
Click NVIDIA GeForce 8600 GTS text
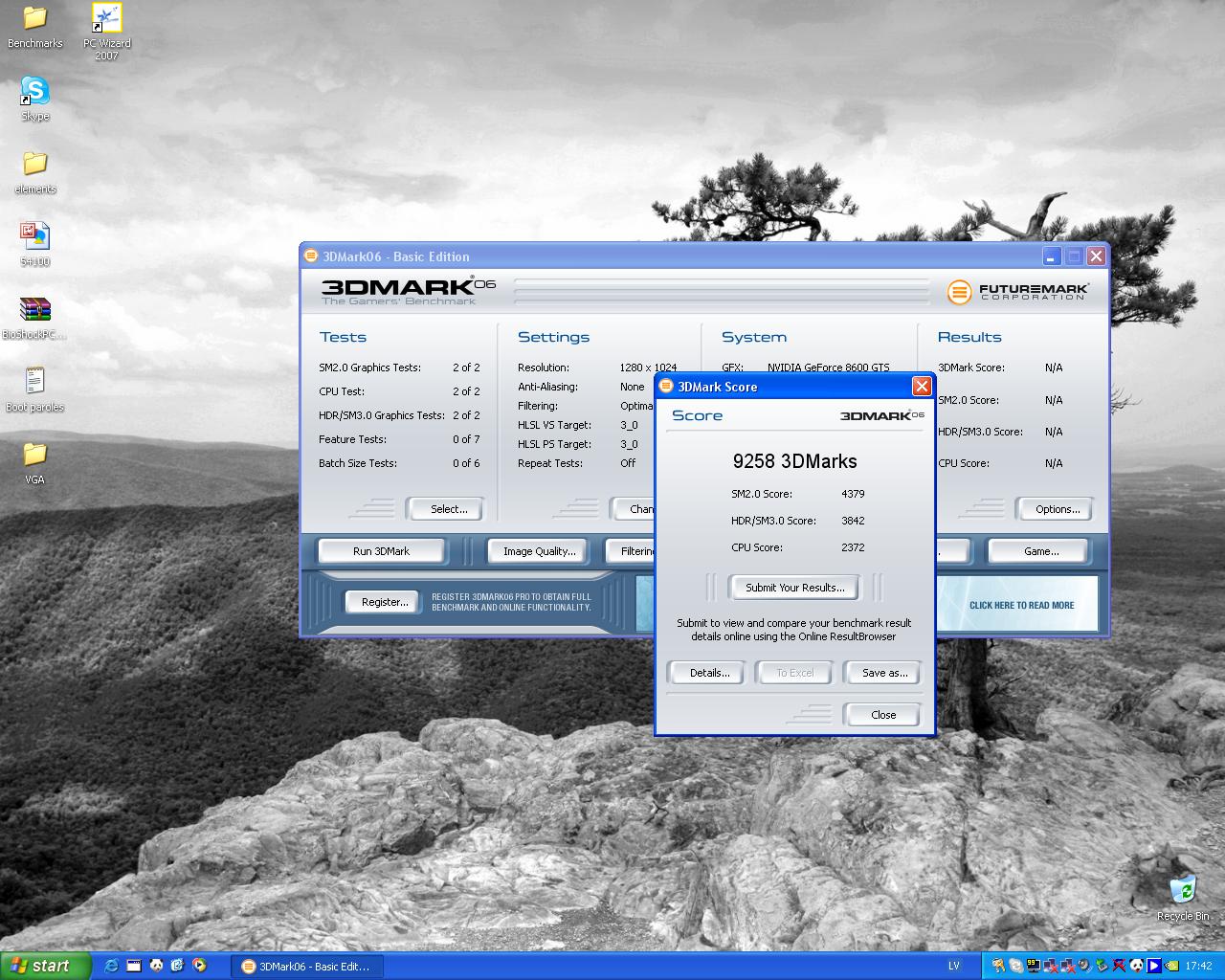coord(828,367)
